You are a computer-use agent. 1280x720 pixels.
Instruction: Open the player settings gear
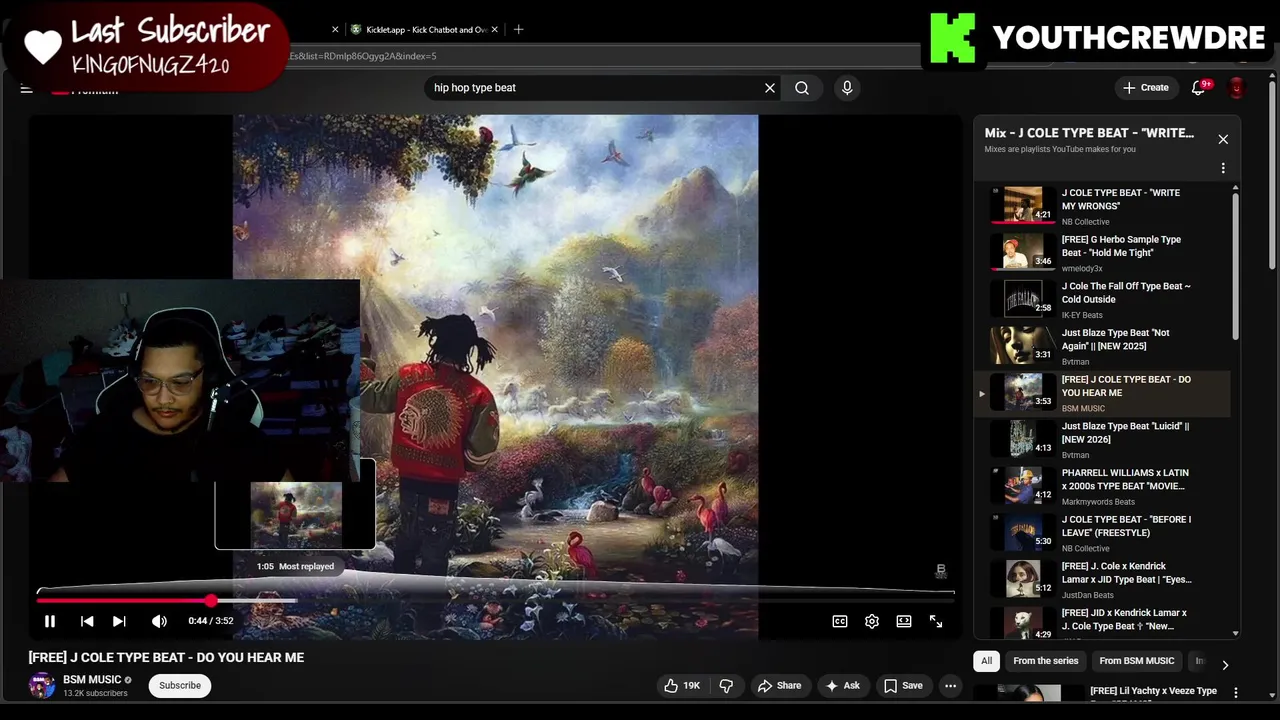click(x=872, y=621)
